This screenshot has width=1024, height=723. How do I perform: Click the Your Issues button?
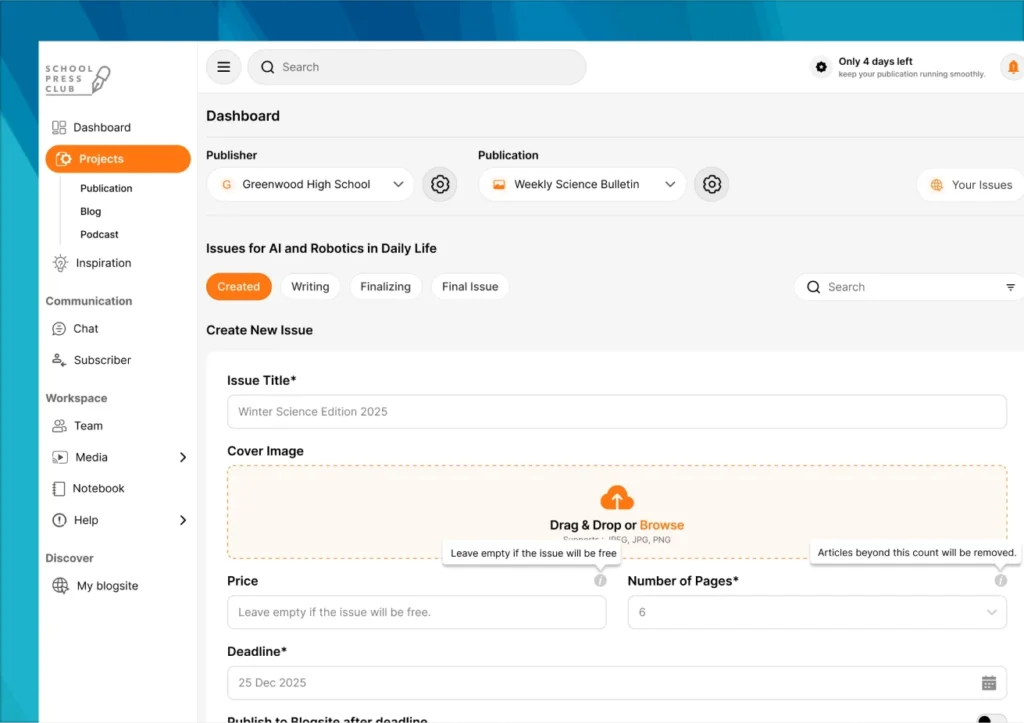tap(969, 185)
